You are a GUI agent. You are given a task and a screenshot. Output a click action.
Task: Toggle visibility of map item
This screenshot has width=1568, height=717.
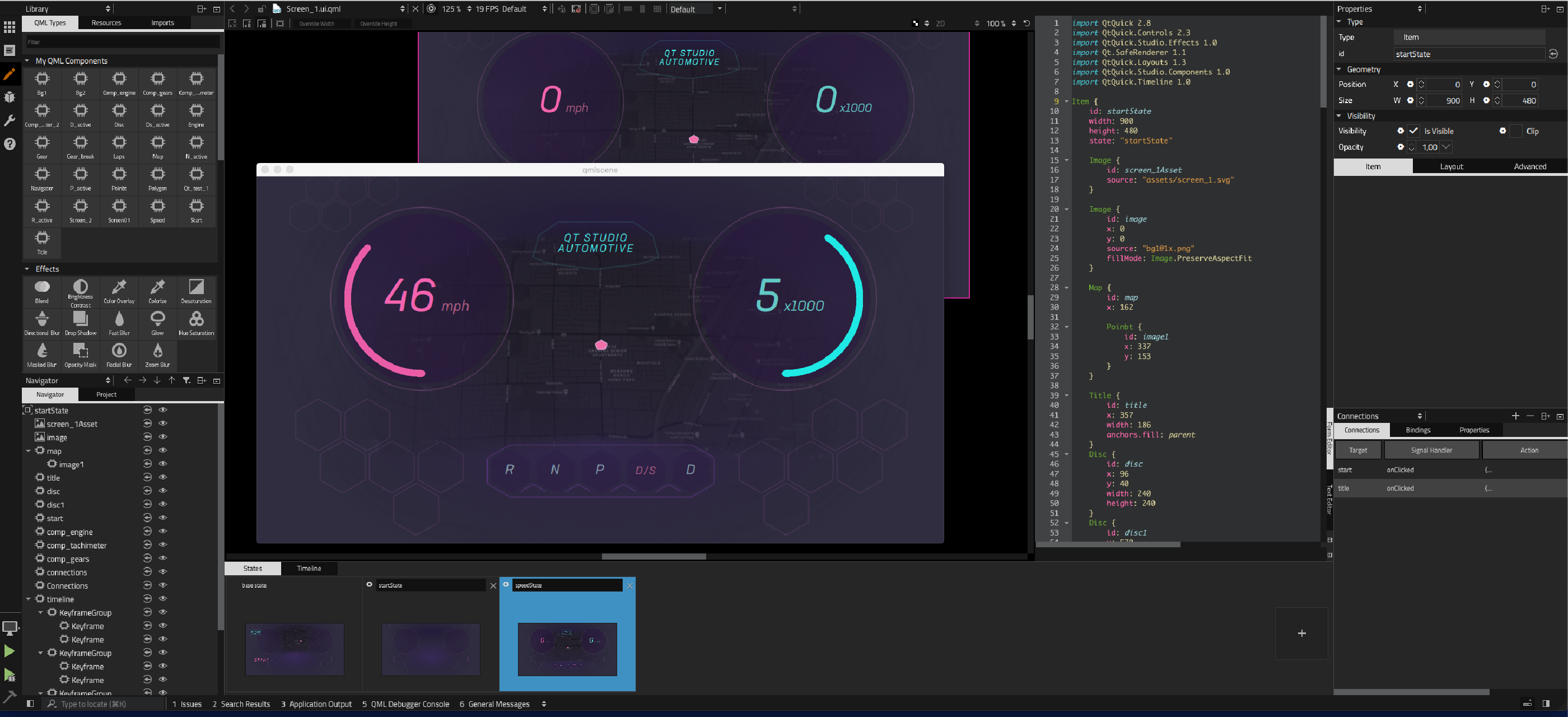point(162,450)
